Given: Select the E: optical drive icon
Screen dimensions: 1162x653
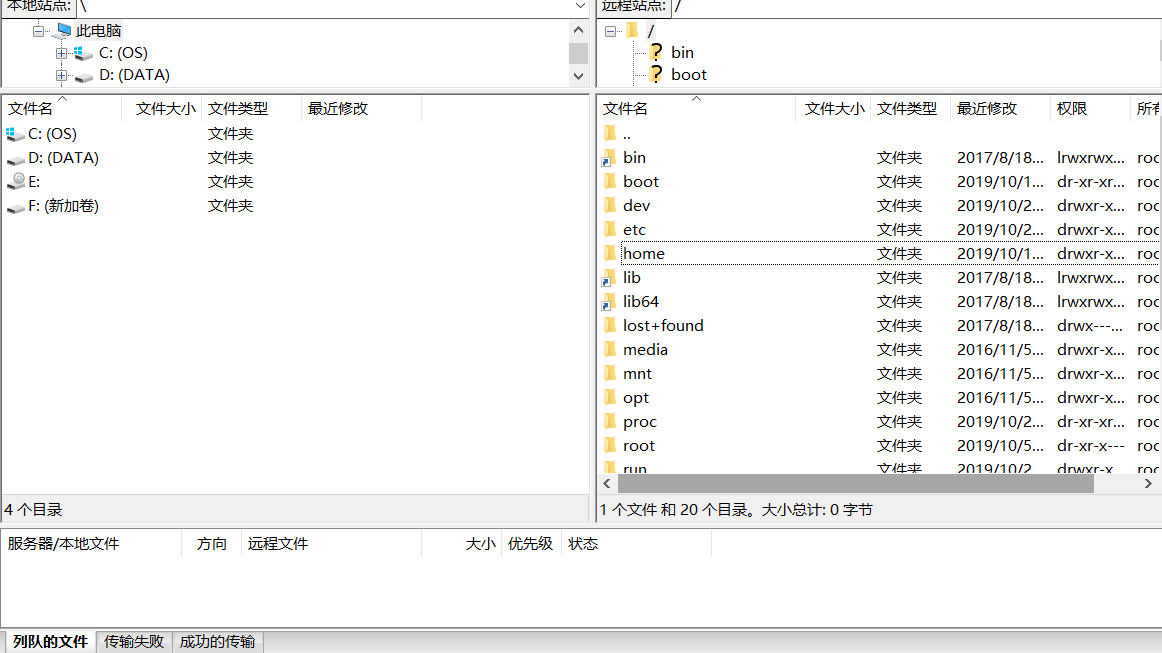Looking at the screenshot, I should click(16, 182).
